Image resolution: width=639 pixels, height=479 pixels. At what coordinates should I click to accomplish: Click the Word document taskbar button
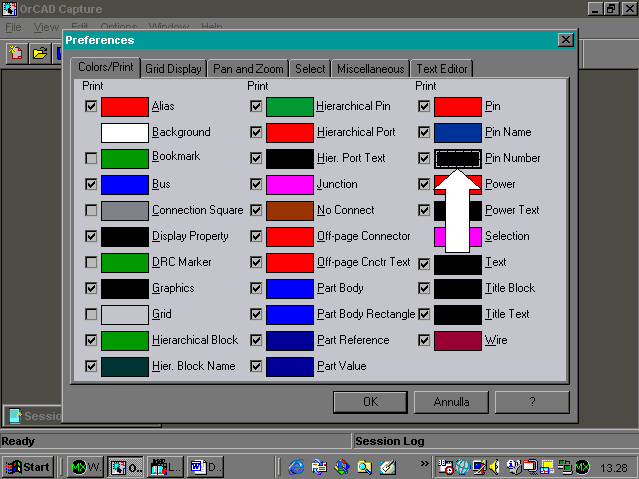(205, 467)
